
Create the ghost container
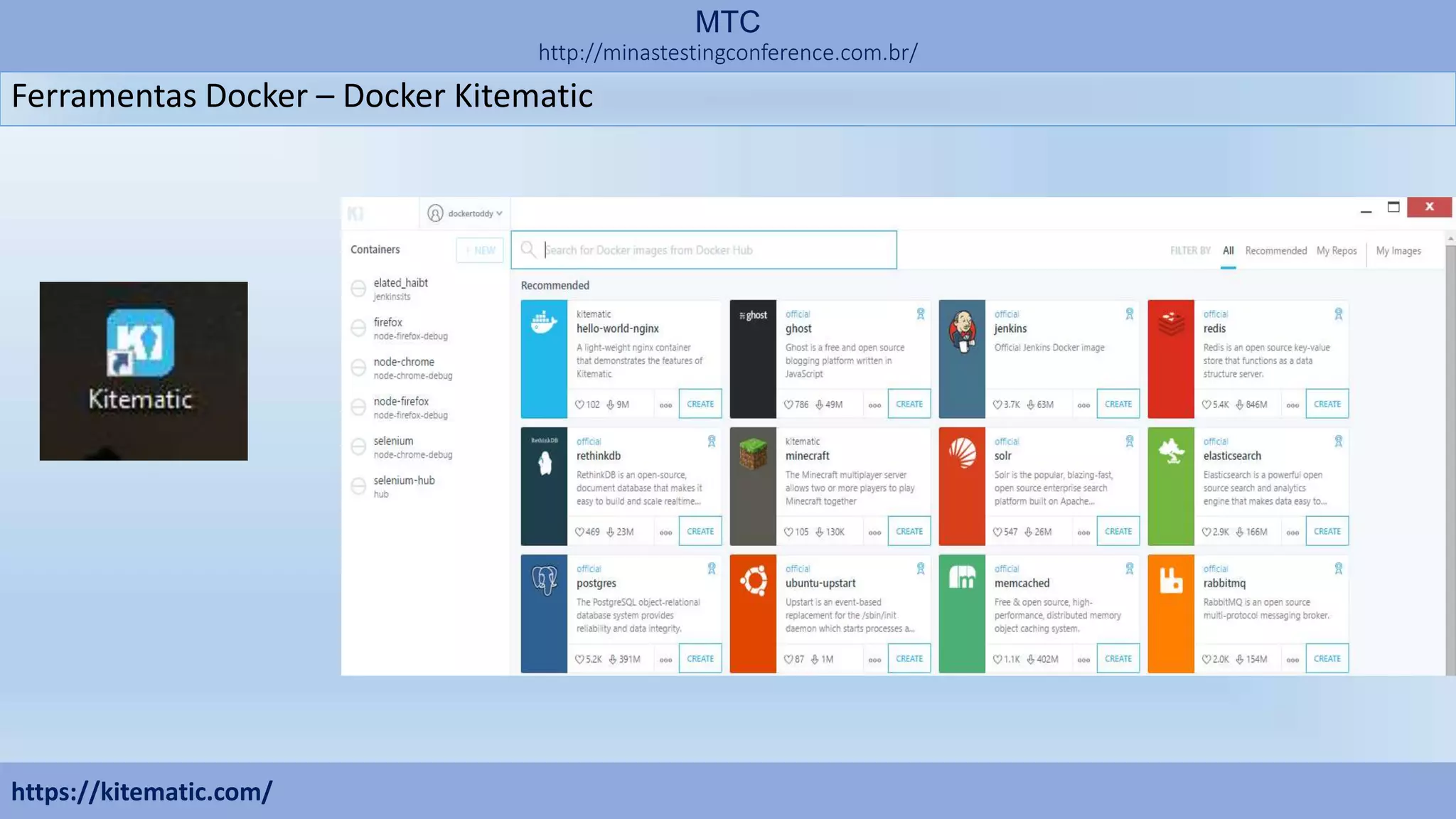point(909,404)
